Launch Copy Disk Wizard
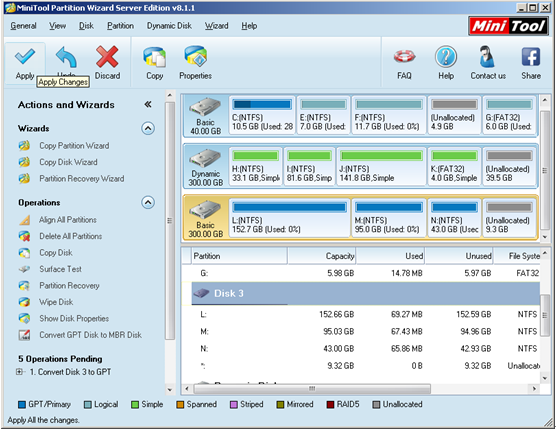 pyautogui.click(x=68, y=162)
